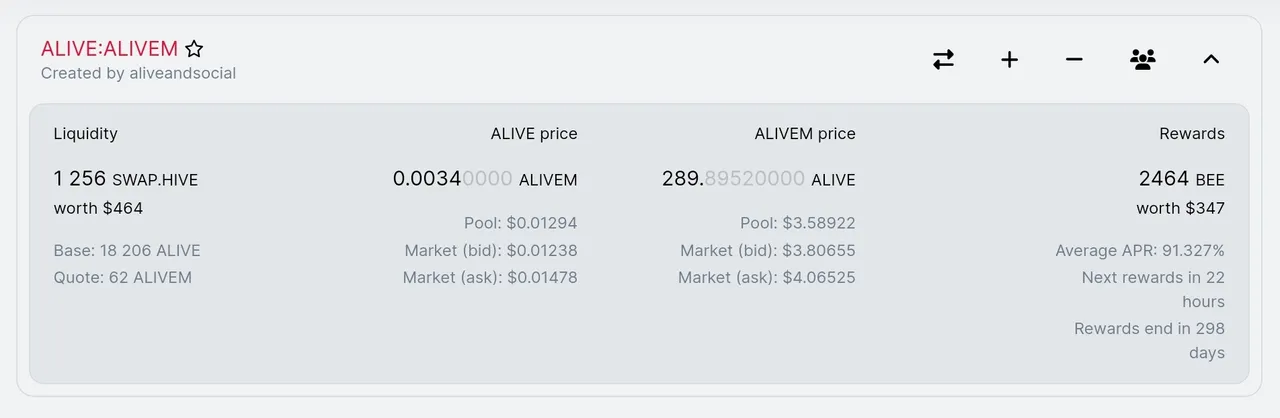
Task: Click the 289.8952 ALIVE price value
Action: pos(757,179)
